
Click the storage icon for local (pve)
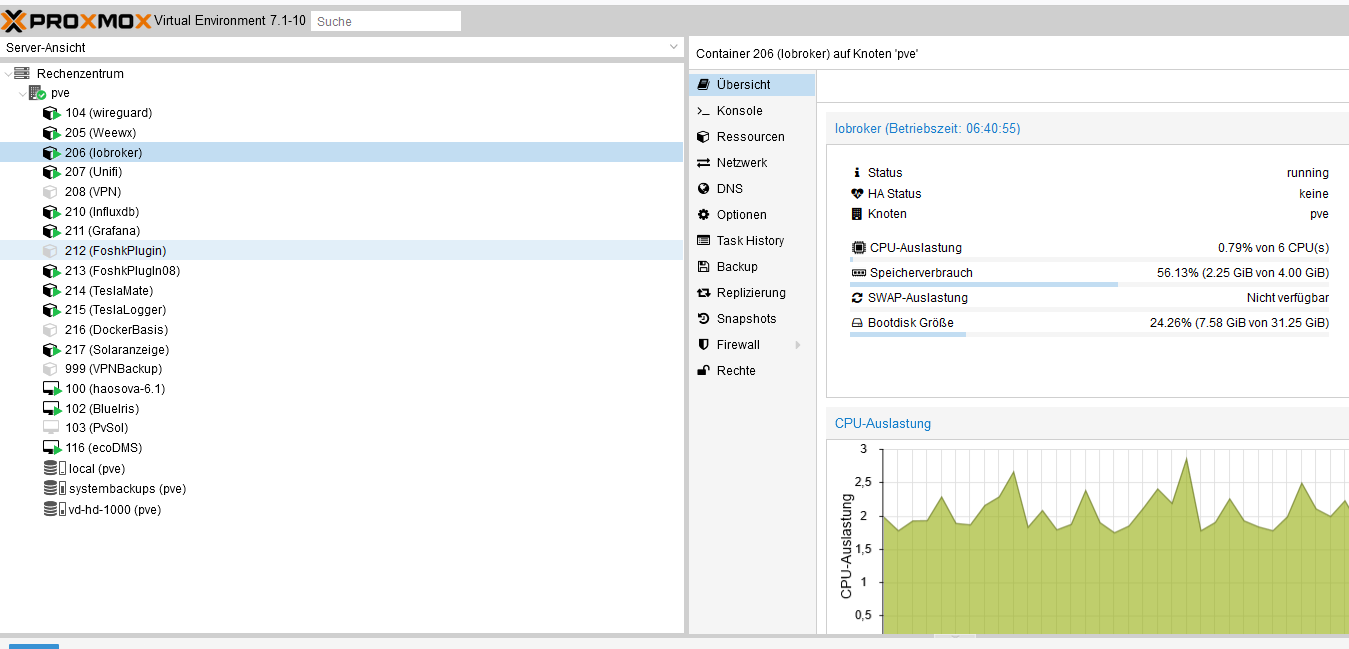[x=54, y=469]
